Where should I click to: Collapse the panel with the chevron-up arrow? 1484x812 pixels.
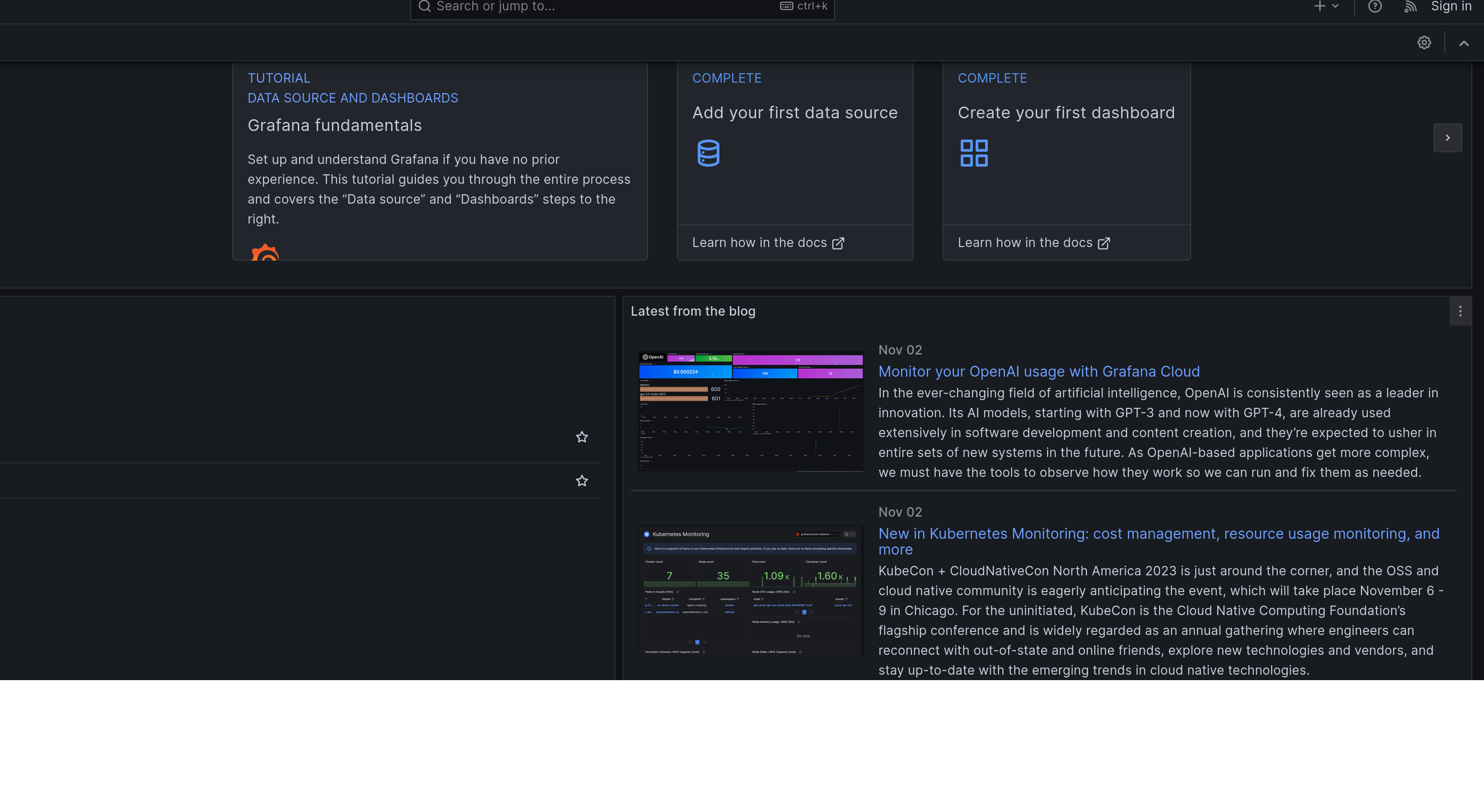(x=1463, y=42)
